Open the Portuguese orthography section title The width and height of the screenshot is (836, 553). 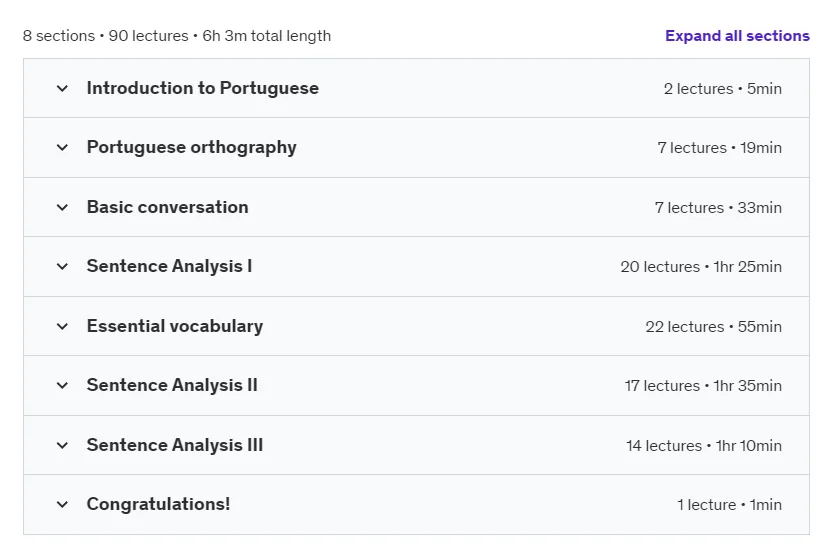[x=191, y=148]
